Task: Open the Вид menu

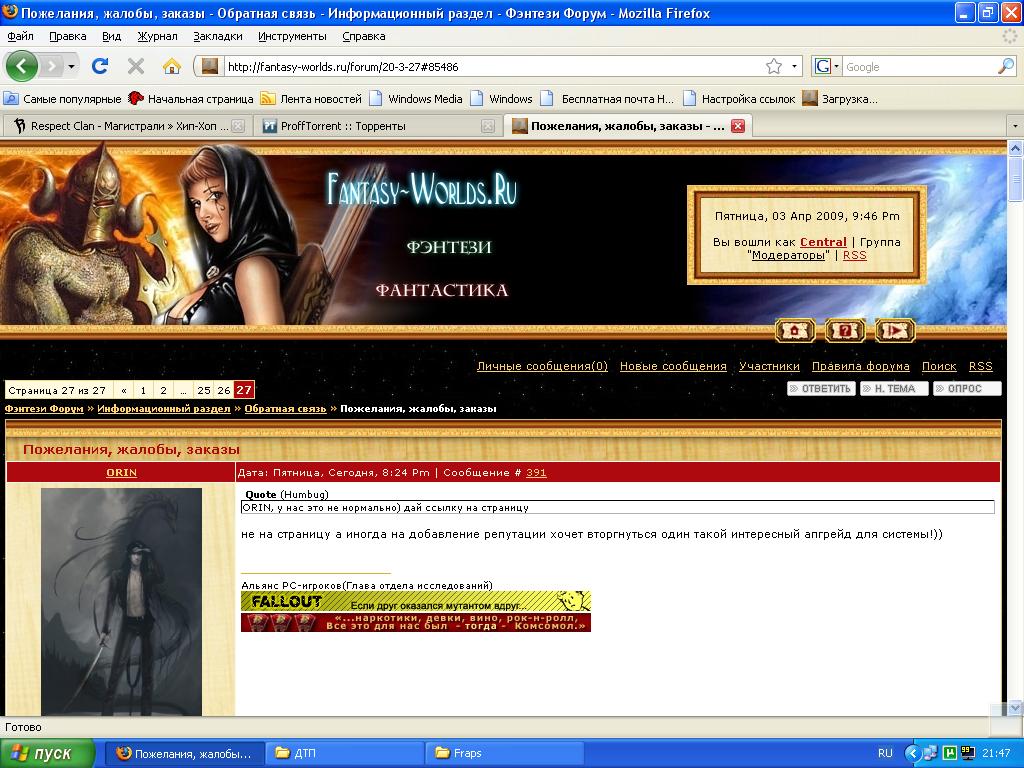Action: point(112,36)
